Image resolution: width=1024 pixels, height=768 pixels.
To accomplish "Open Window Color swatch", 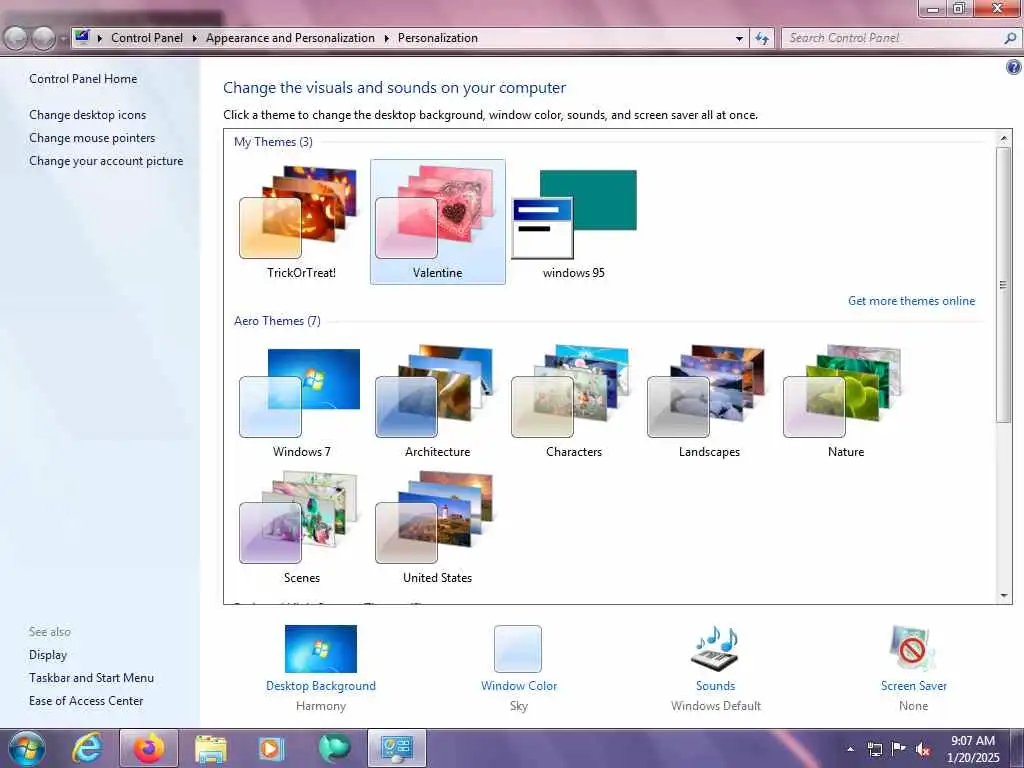I will tap(518, 648).
